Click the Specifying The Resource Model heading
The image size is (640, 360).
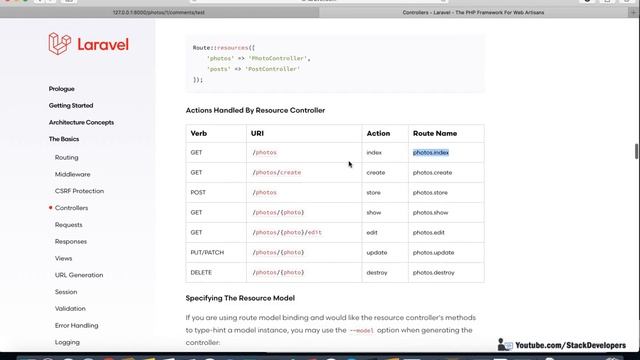[240, 298]
